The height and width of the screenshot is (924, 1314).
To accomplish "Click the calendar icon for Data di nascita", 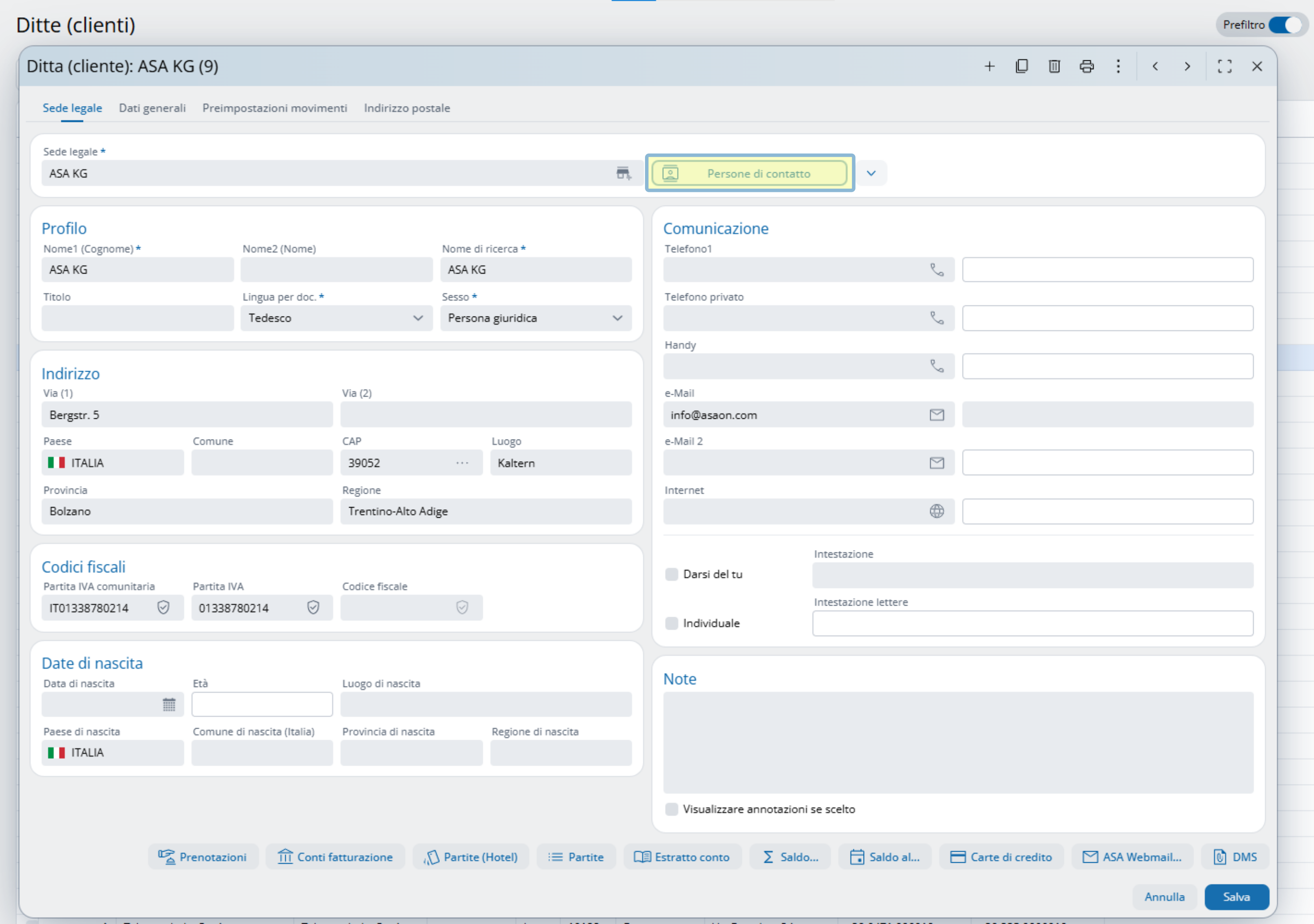I will point(169,704).
